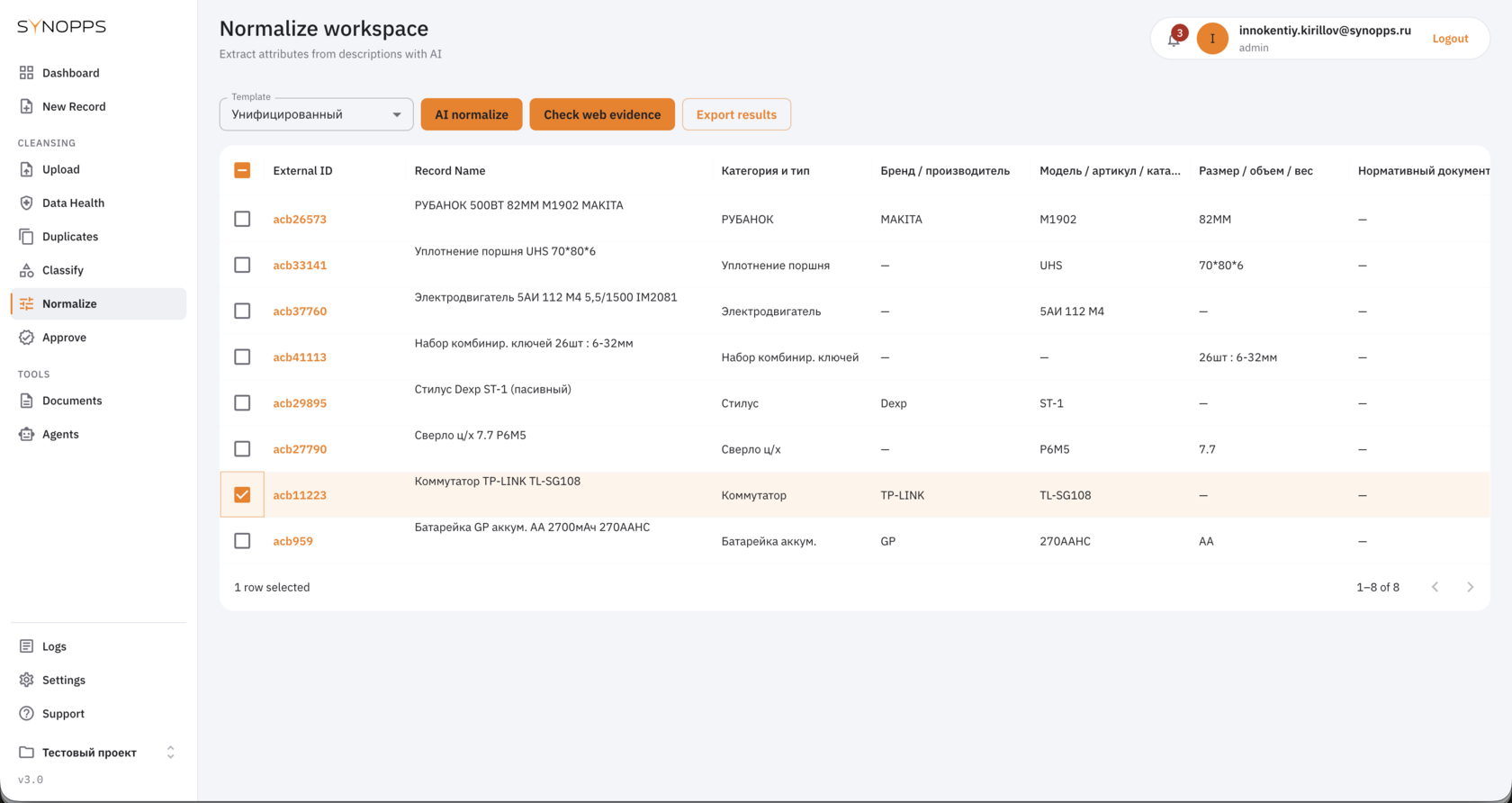Click the Documents page icon
This screenshot has width=1512, height=803.
point(26,401)
